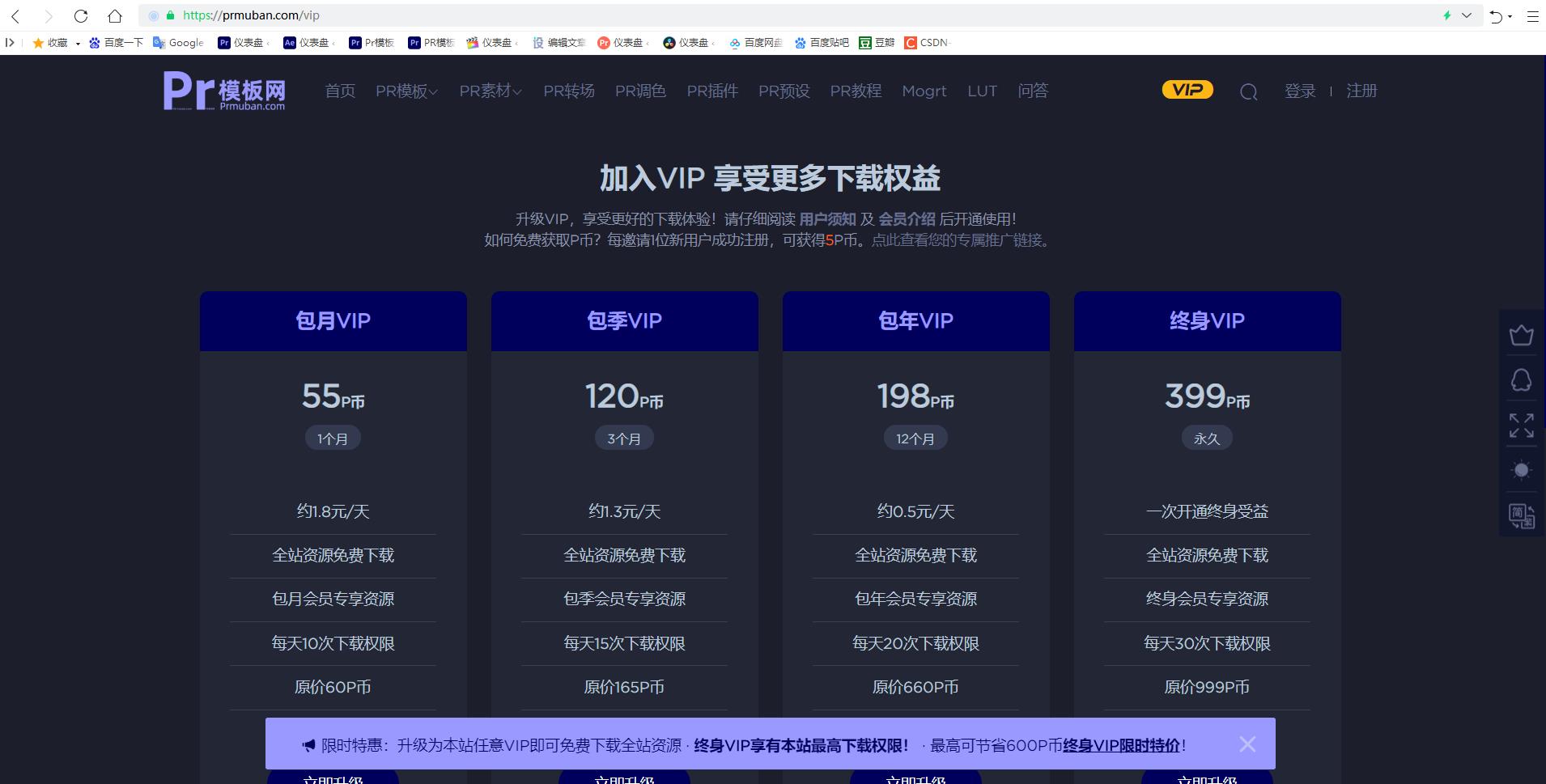
Task: Click the yellow VIP badge in the header
Action: [1187, 90]
